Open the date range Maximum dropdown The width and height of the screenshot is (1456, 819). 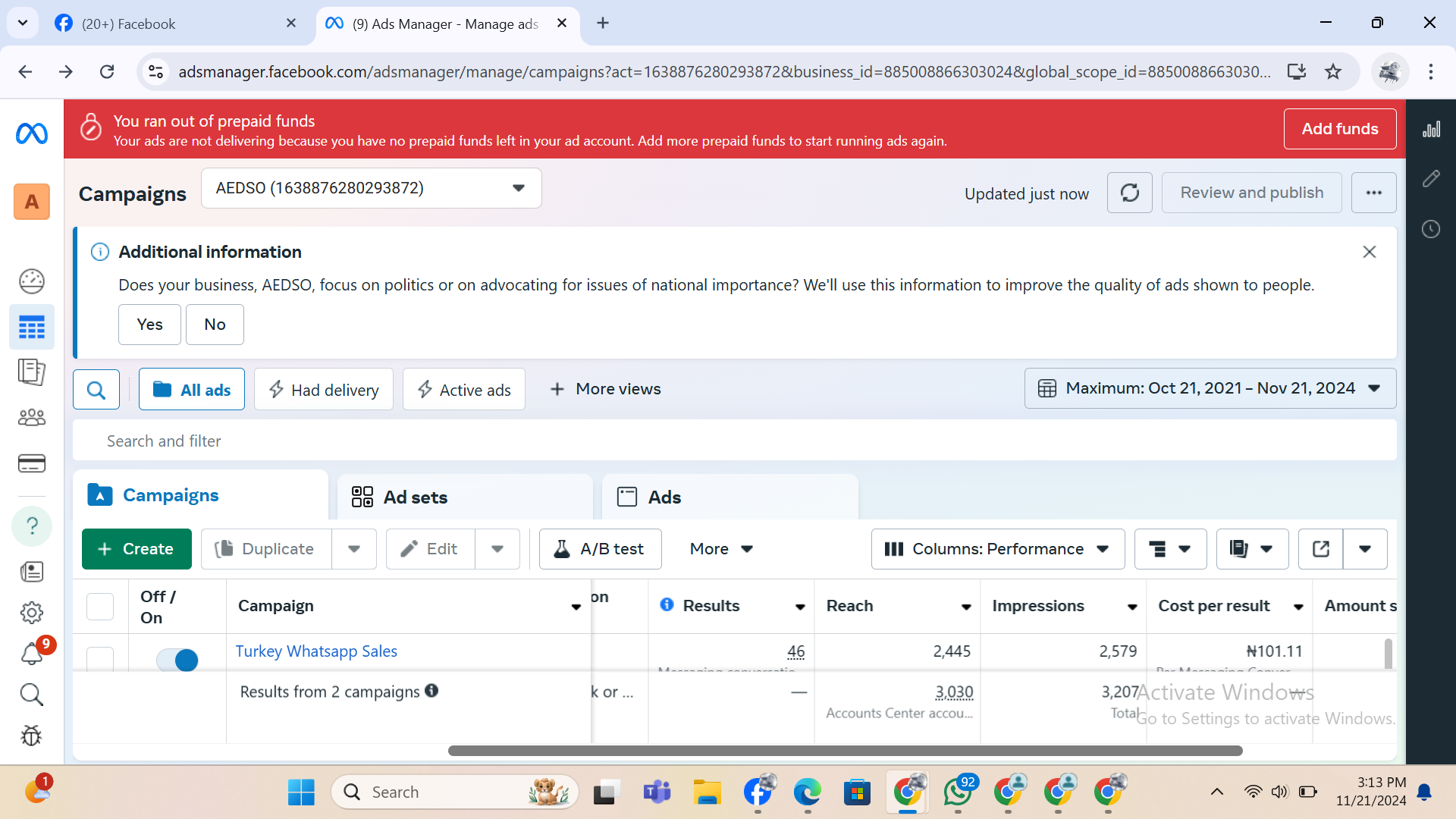pos(1210,388)
